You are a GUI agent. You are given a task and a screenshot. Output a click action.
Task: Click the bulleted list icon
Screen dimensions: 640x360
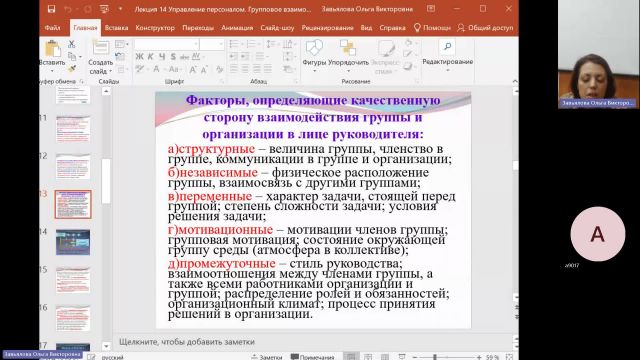235,44
